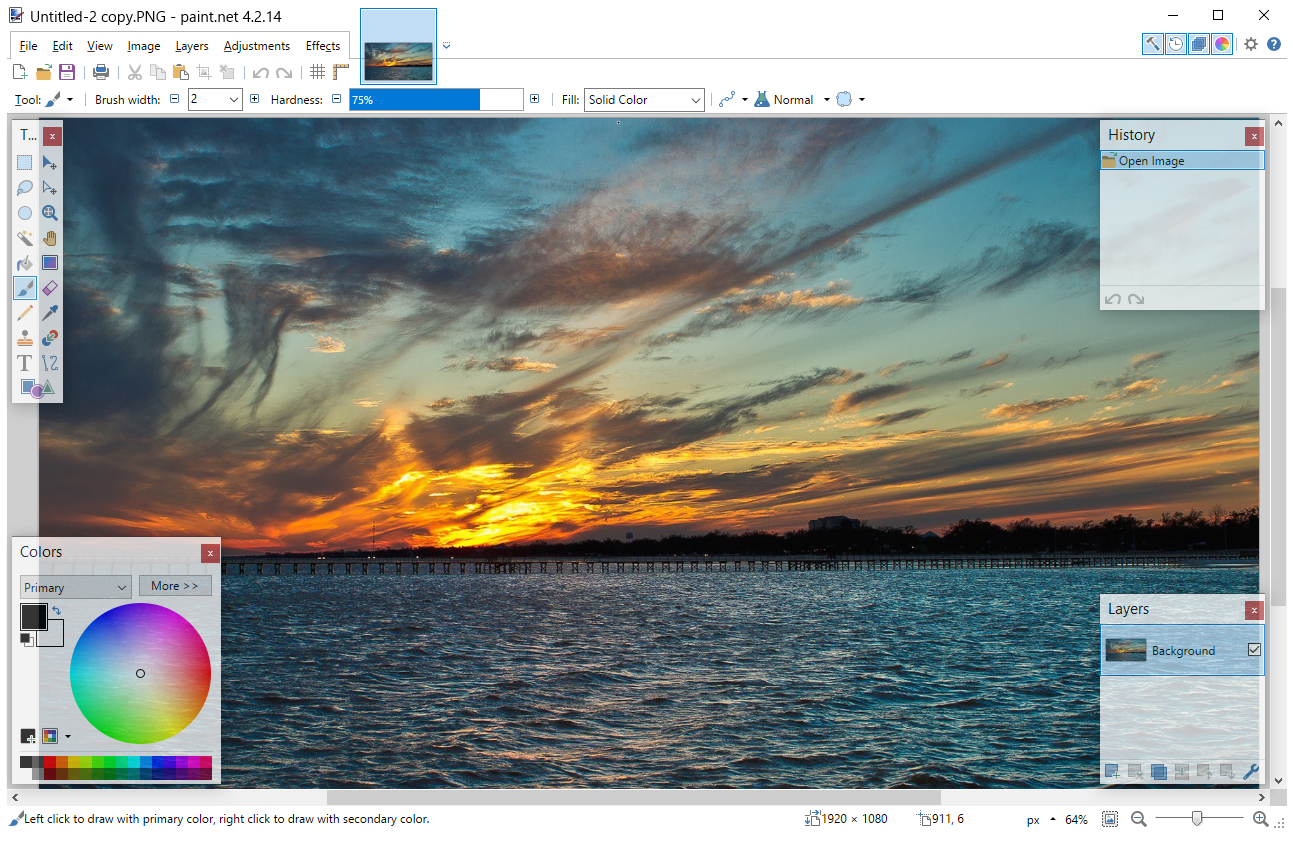This screenshot has height=862, width=1293.
Task: Expand the image list arrow beside thumbnail
Action: pyautogui.click(x=446, y=45)
